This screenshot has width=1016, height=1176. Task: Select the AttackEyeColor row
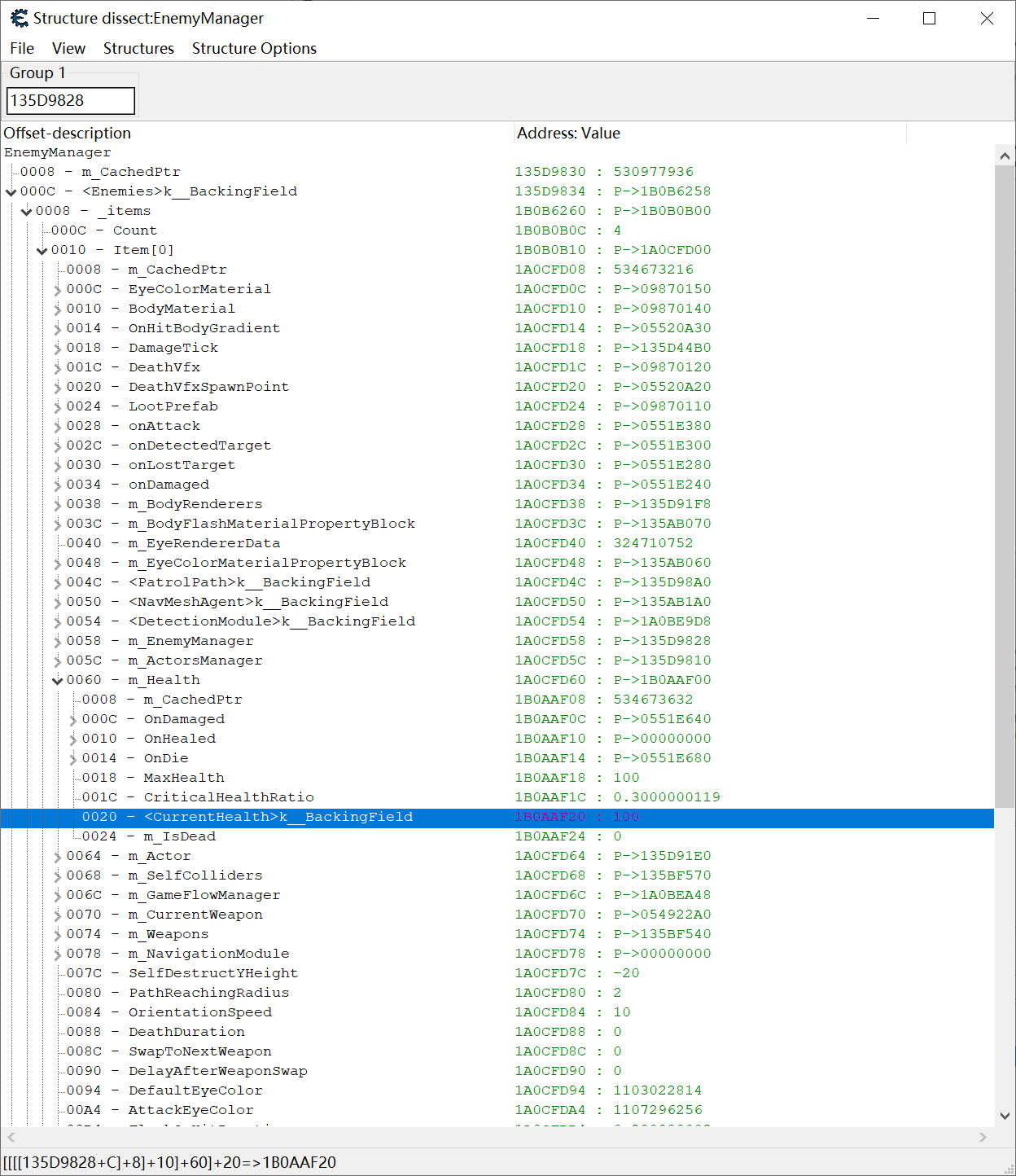[x=497, y=1110]
